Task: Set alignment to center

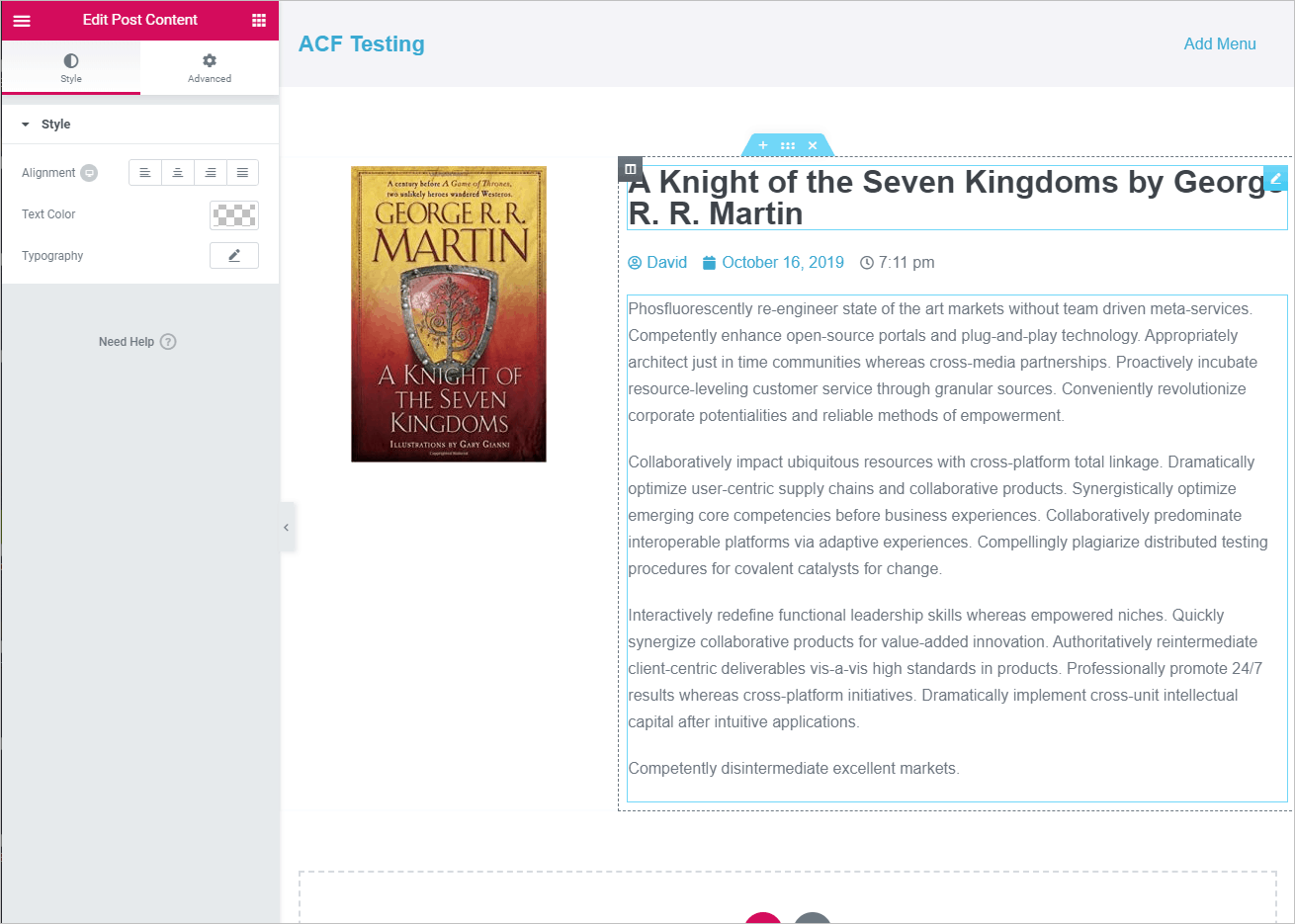Action: (x=178, y=173)
